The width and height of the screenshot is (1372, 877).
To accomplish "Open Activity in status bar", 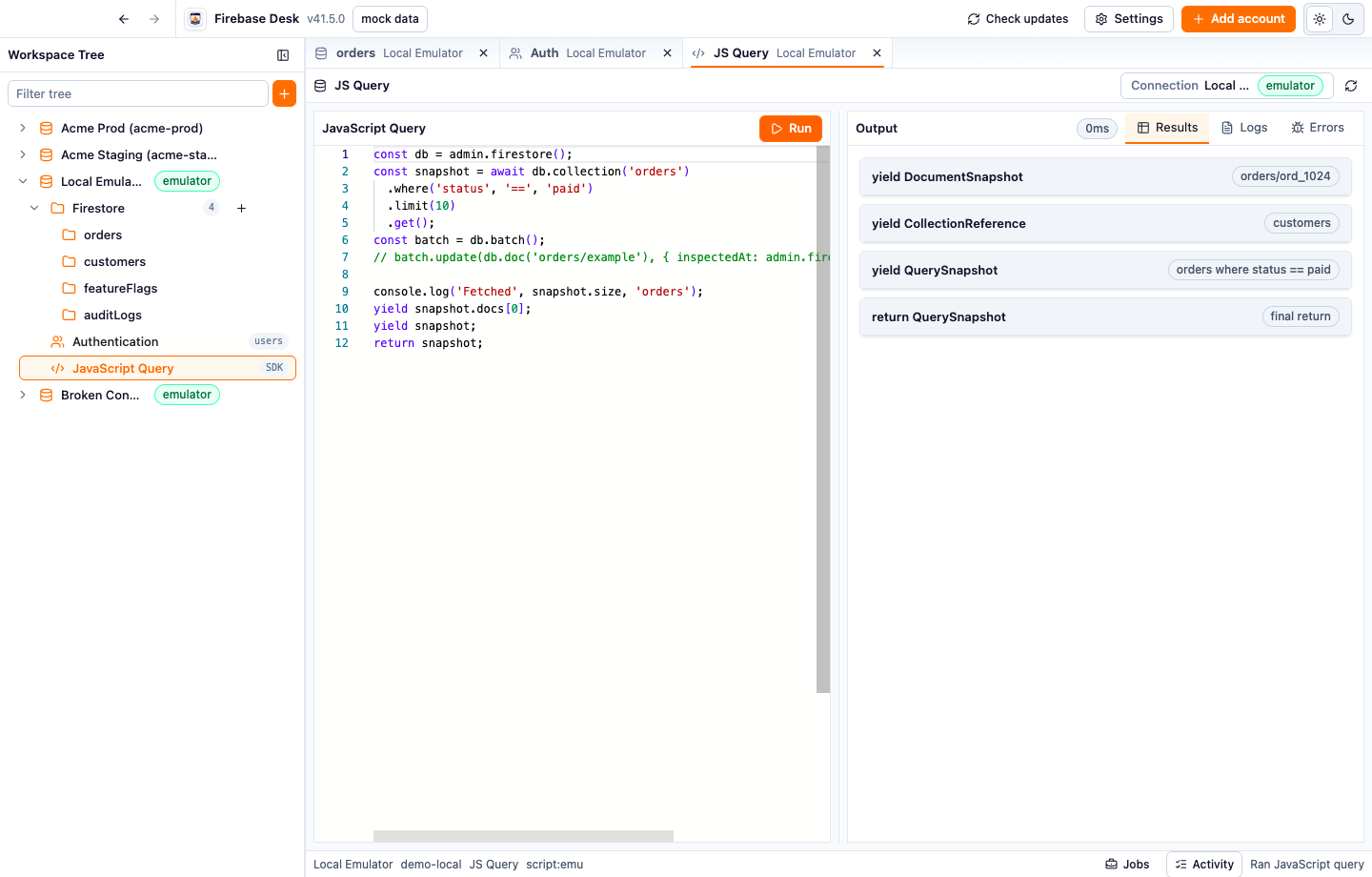I will point(1204,865).
